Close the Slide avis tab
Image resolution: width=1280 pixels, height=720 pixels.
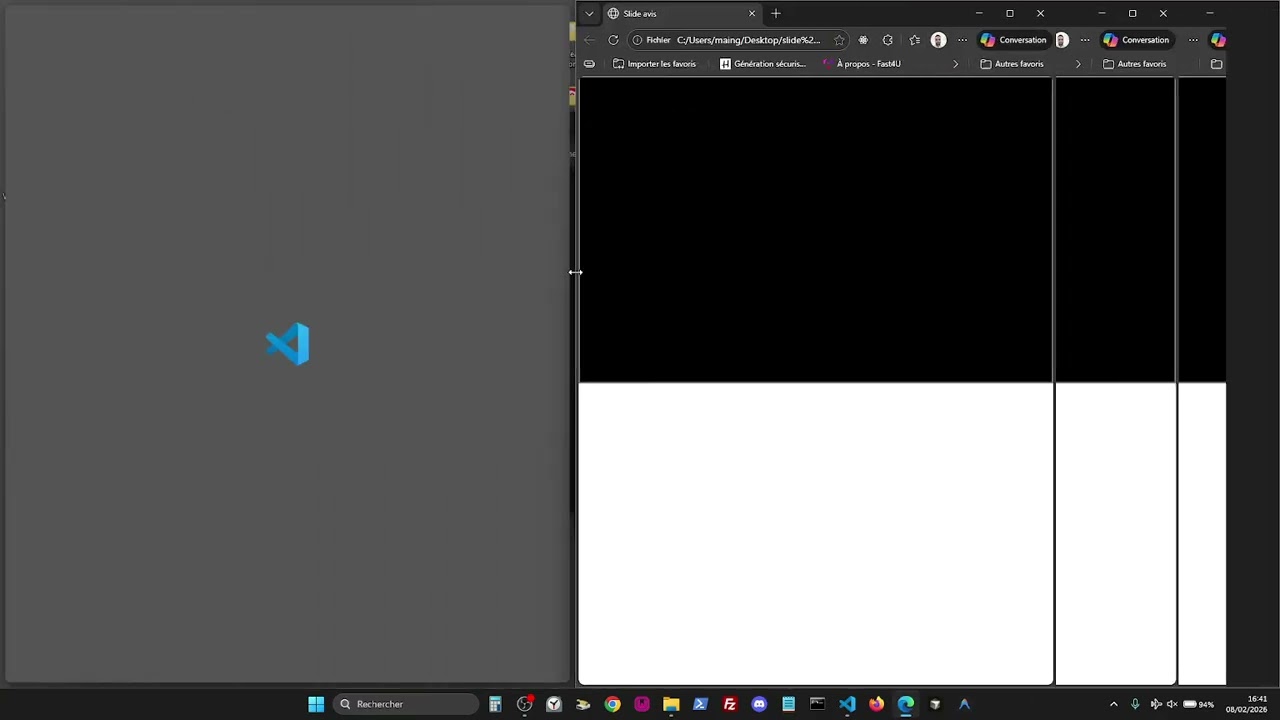tap(752, 14)
